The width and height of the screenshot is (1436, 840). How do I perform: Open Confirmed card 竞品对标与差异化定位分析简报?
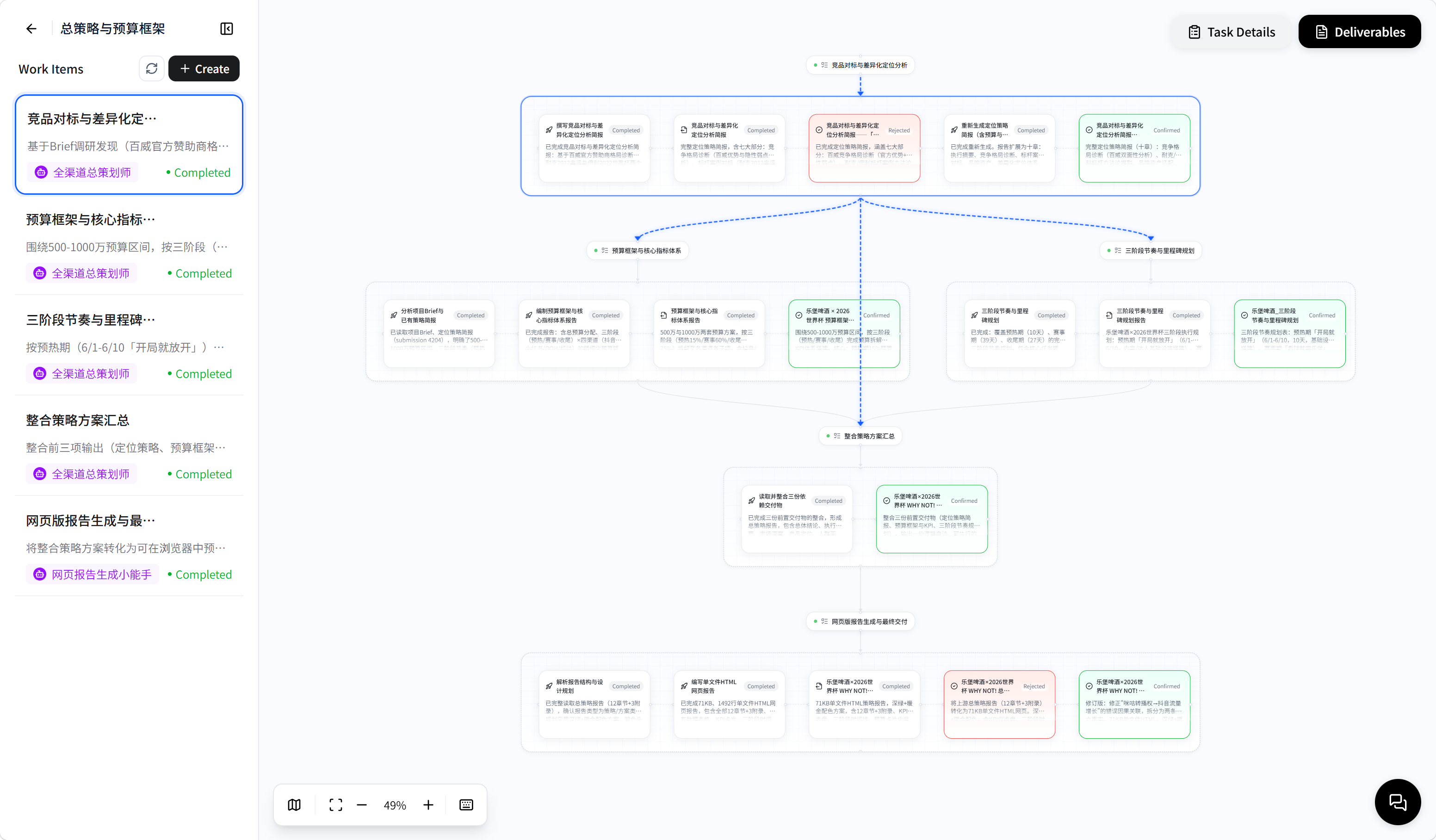[x=1134, y=148]
